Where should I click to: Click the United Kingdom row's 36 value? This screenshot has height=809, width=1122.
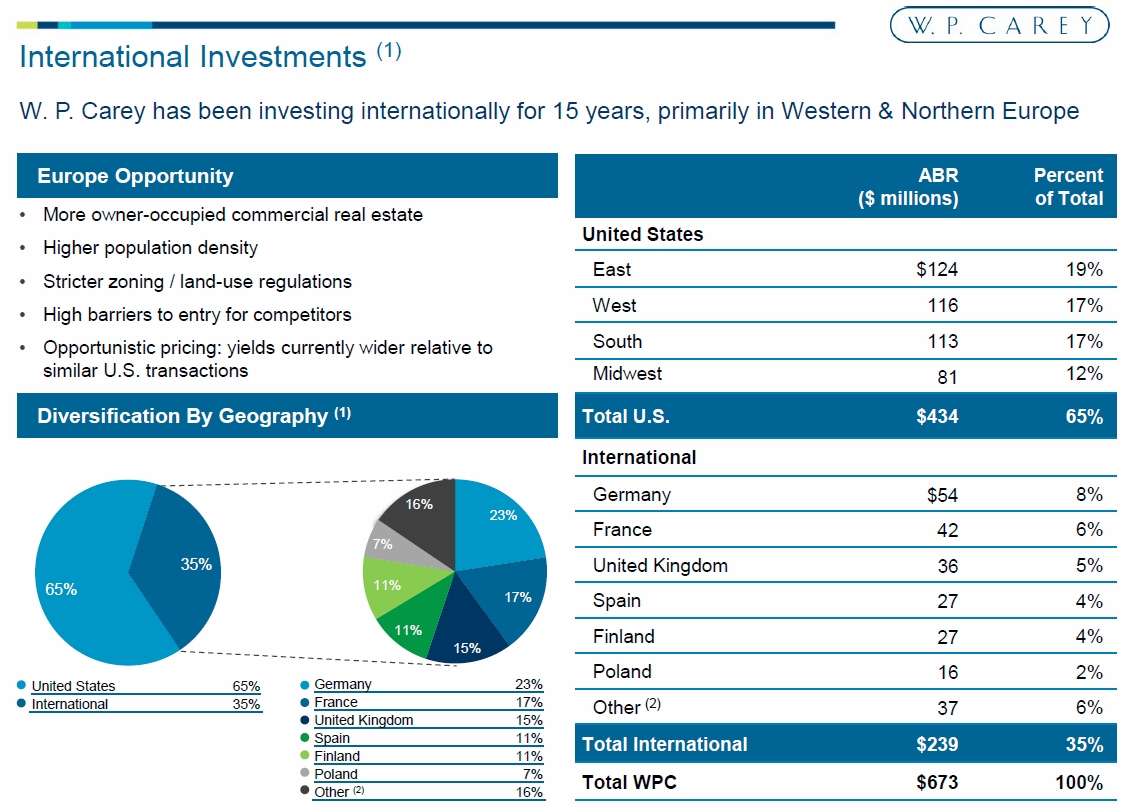pos(947,566)
